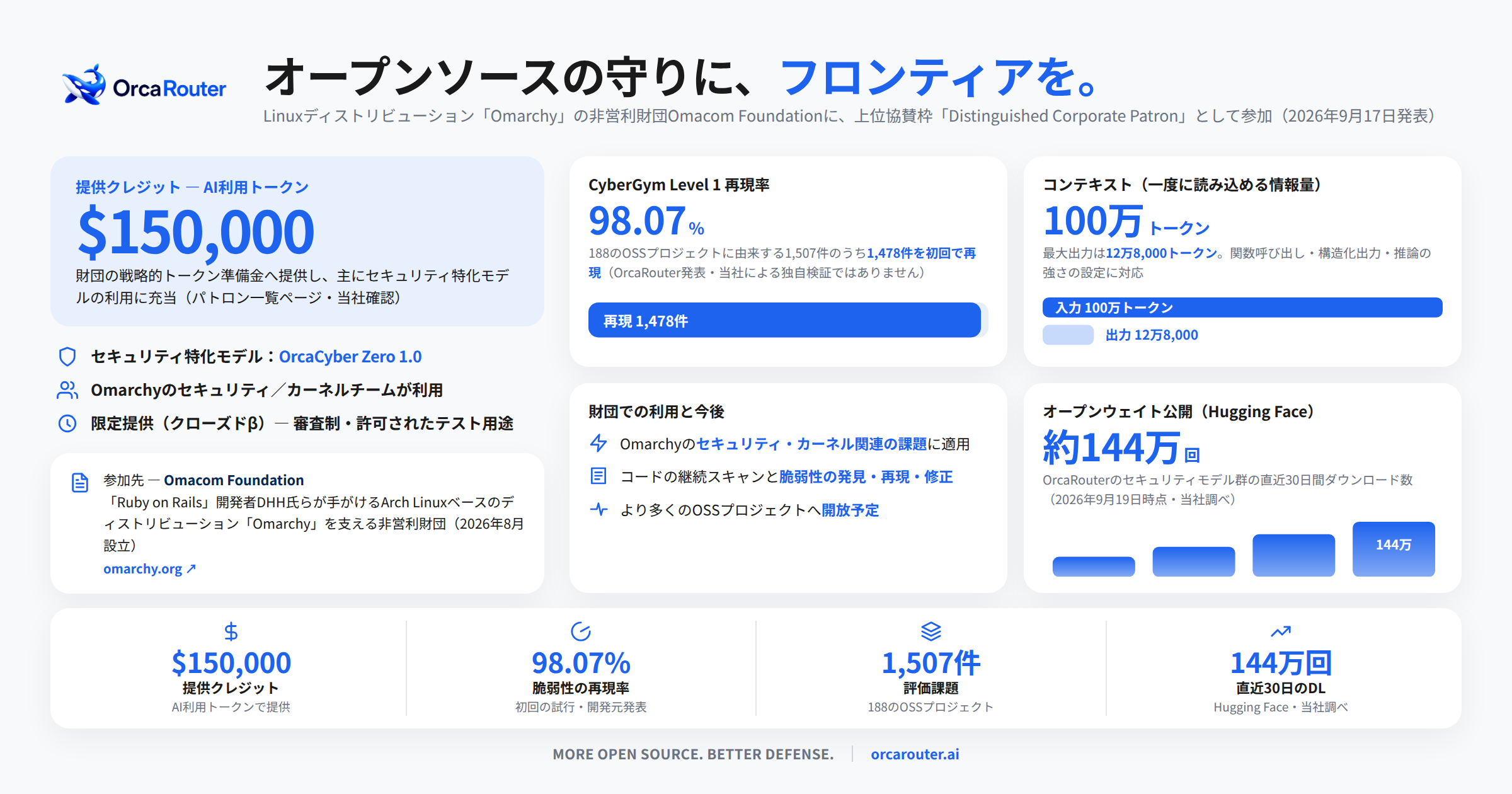This screenshot has width=1512, height=794.
Task: Click the list icon beside コードの継続スキャン
Action: pyautogui.click(x=598, y=476)
